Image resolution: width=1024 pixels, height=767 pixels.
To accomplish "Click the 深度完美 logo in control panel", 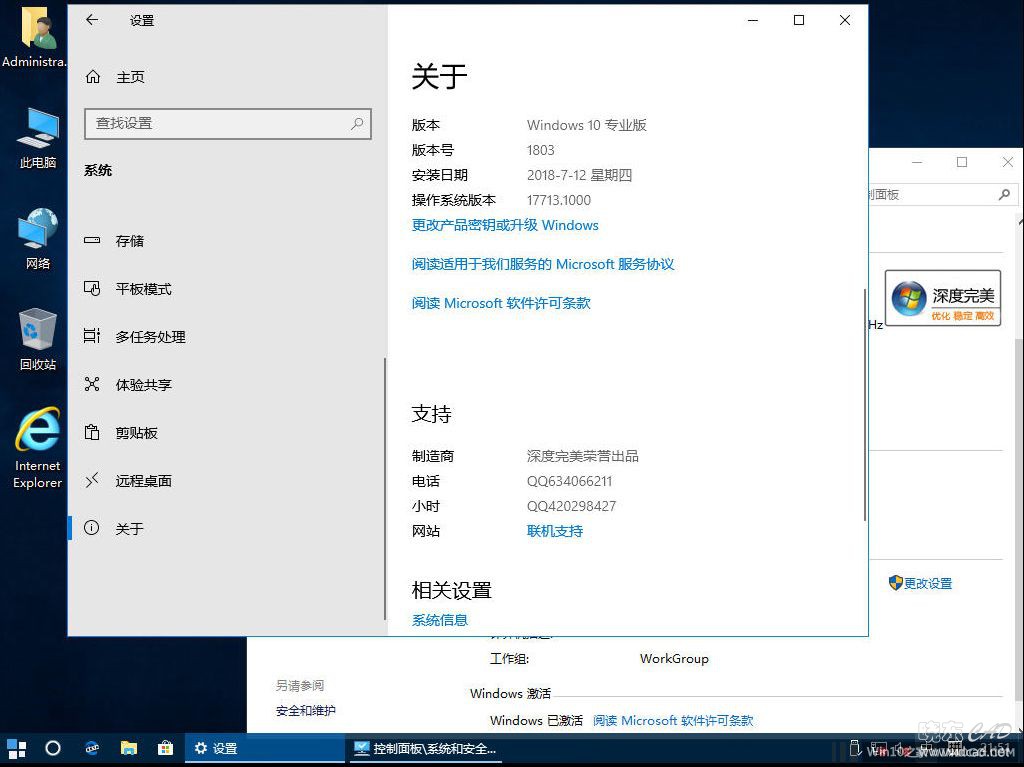I will click(x=943, y=298).
